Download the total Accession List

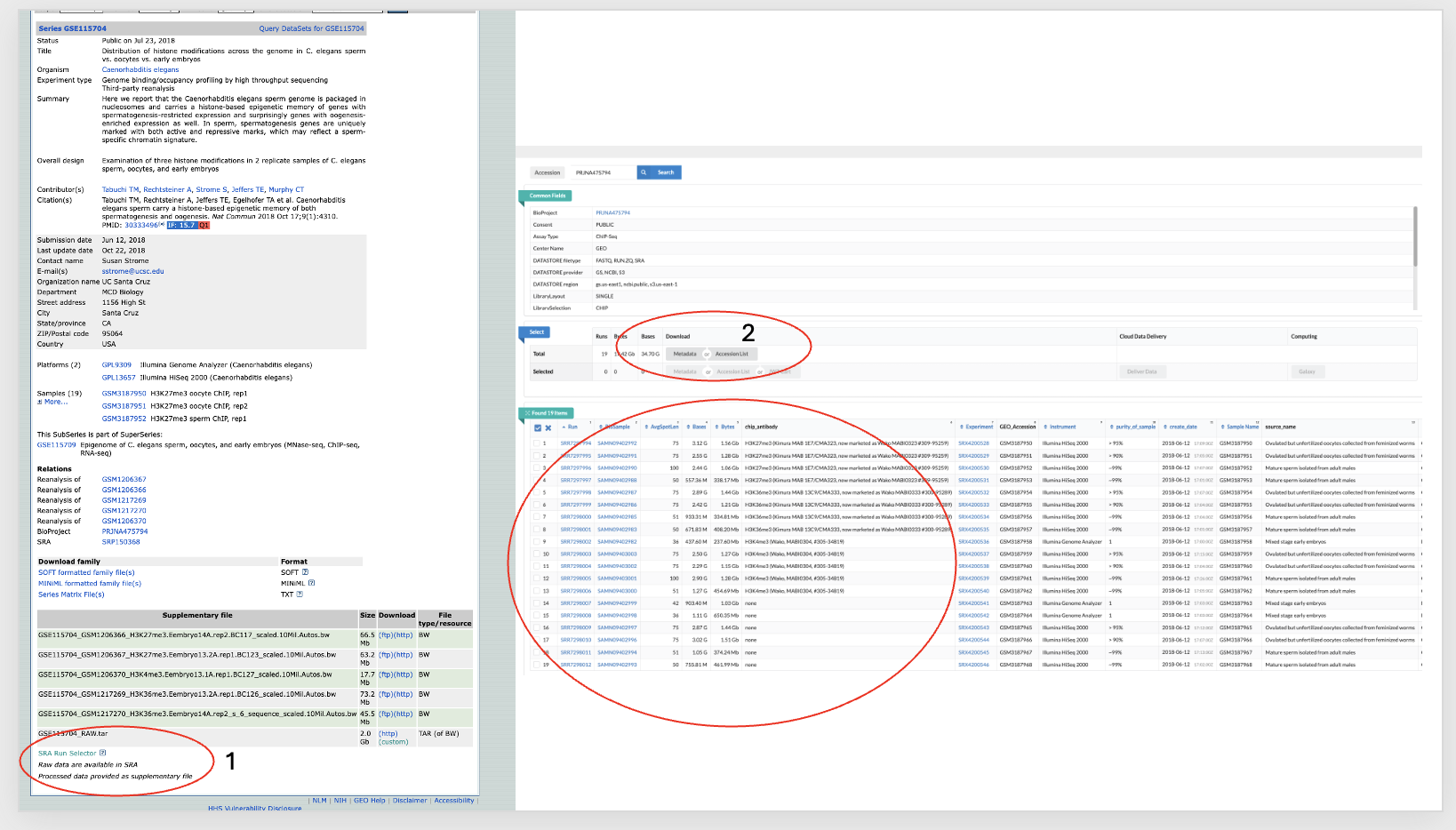[x=732, y=354]
